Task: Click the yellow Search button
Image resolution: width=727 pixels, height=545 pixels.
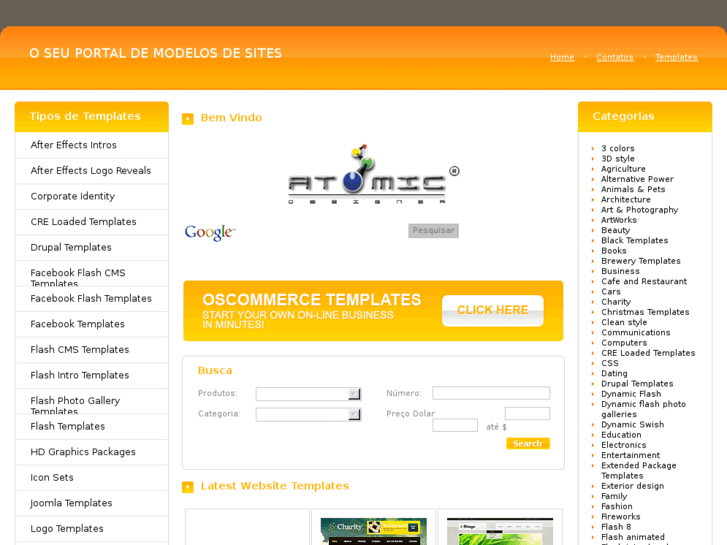Action: [528, 443]
